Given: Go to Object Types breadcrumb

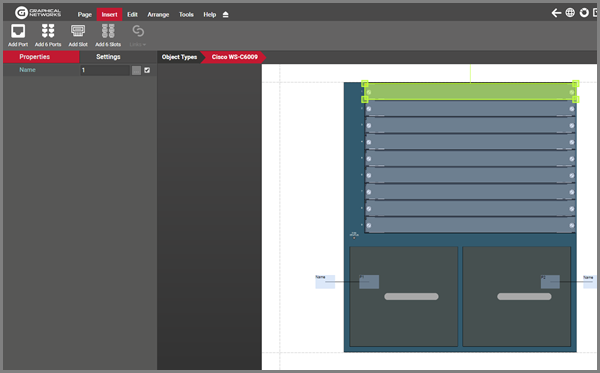Looking at the screenshot, I should pos(179,57).
